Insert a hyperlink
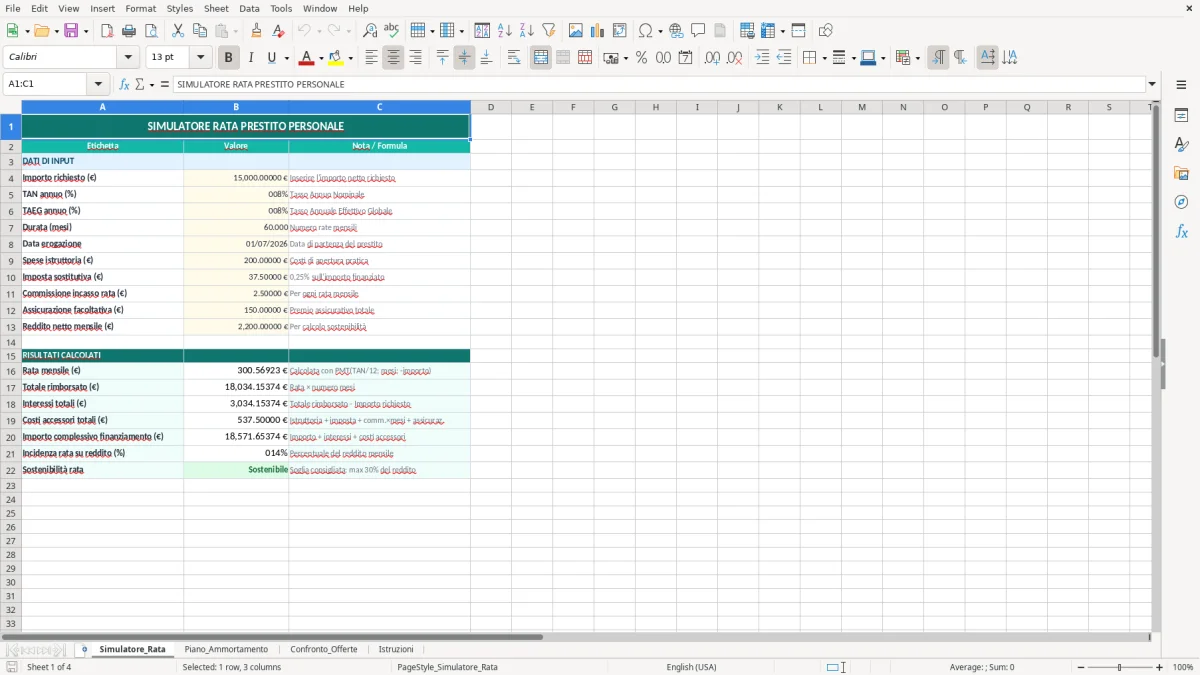This screenshot has height=675, width=1200. pyautogui.click(x=676, y=31)
